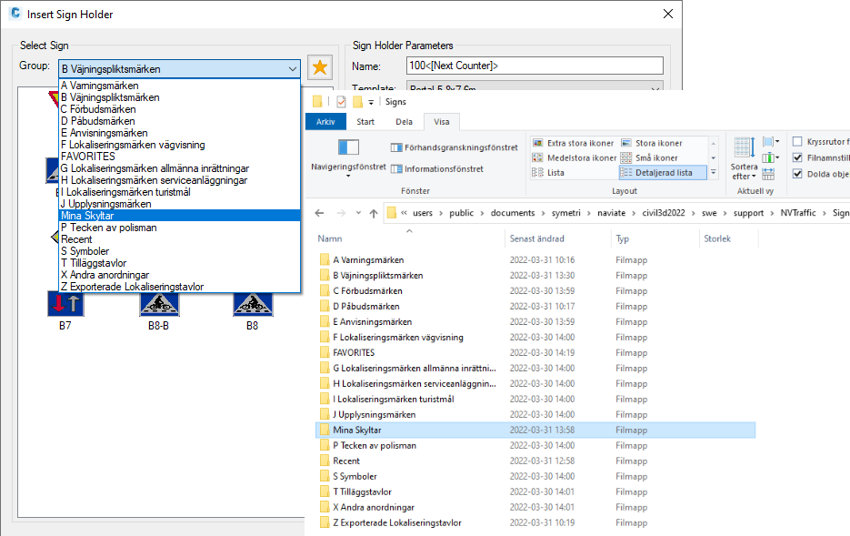The height and width of the screenshot is (536, 850).
Task: Enable the Kryssrutor checkbox
Action: [x=797, y=141]
